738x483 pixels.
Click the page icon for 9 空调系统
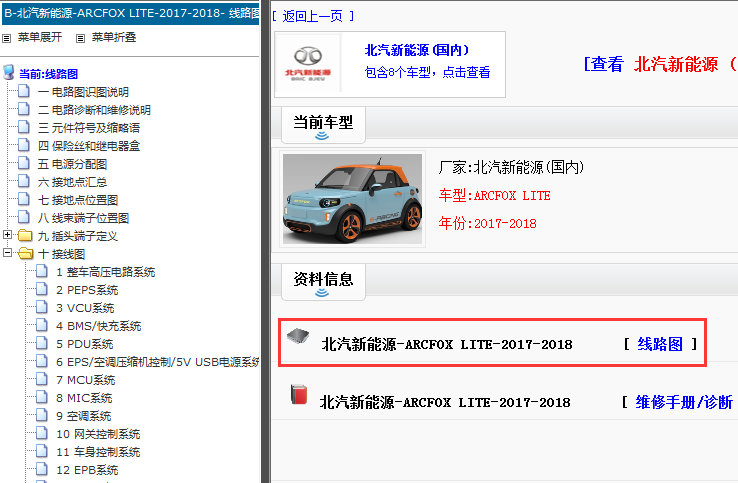coord(42,415)
